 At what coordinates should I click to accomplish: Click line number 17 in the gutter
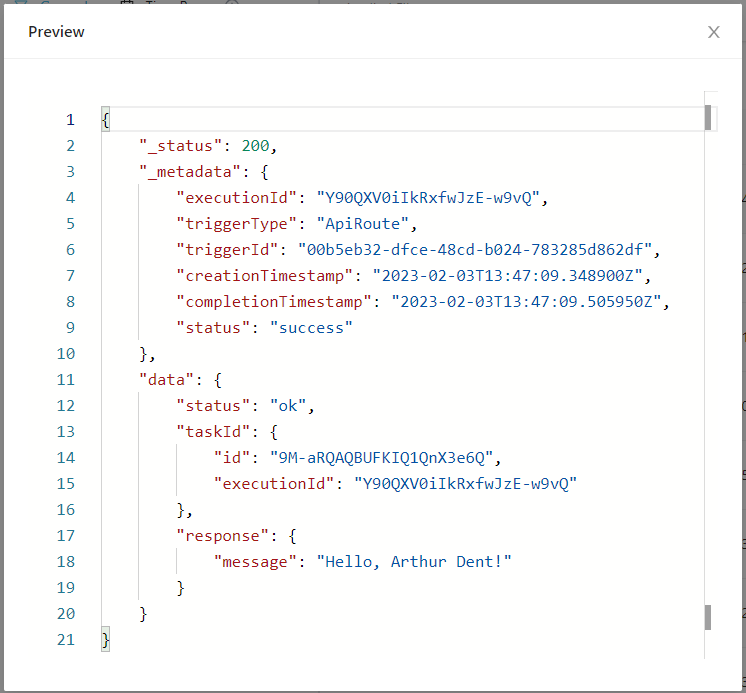tap(66, 536)
